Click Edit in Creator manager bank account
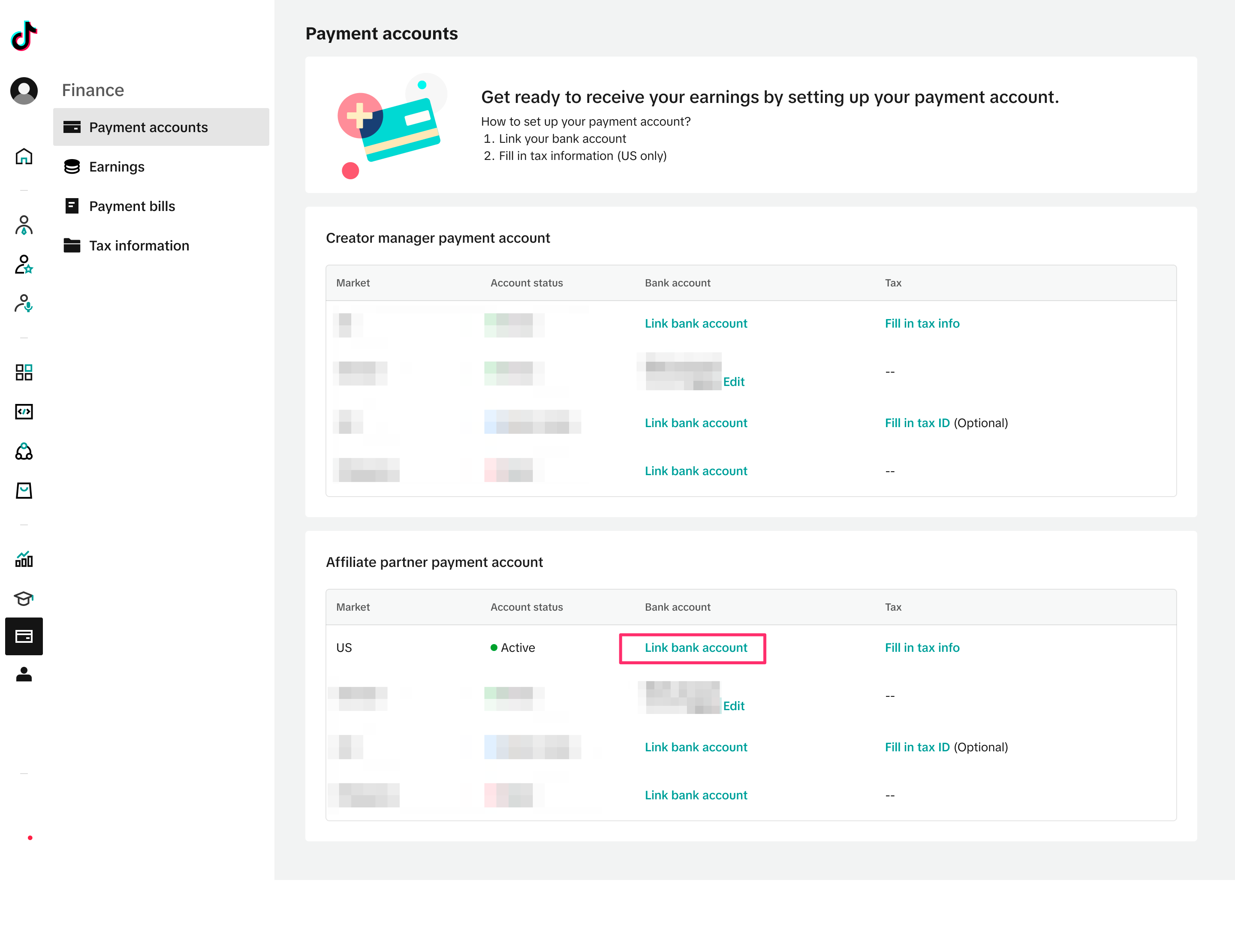The height and width of the screenshot is (952, 1235). (733, 382)
